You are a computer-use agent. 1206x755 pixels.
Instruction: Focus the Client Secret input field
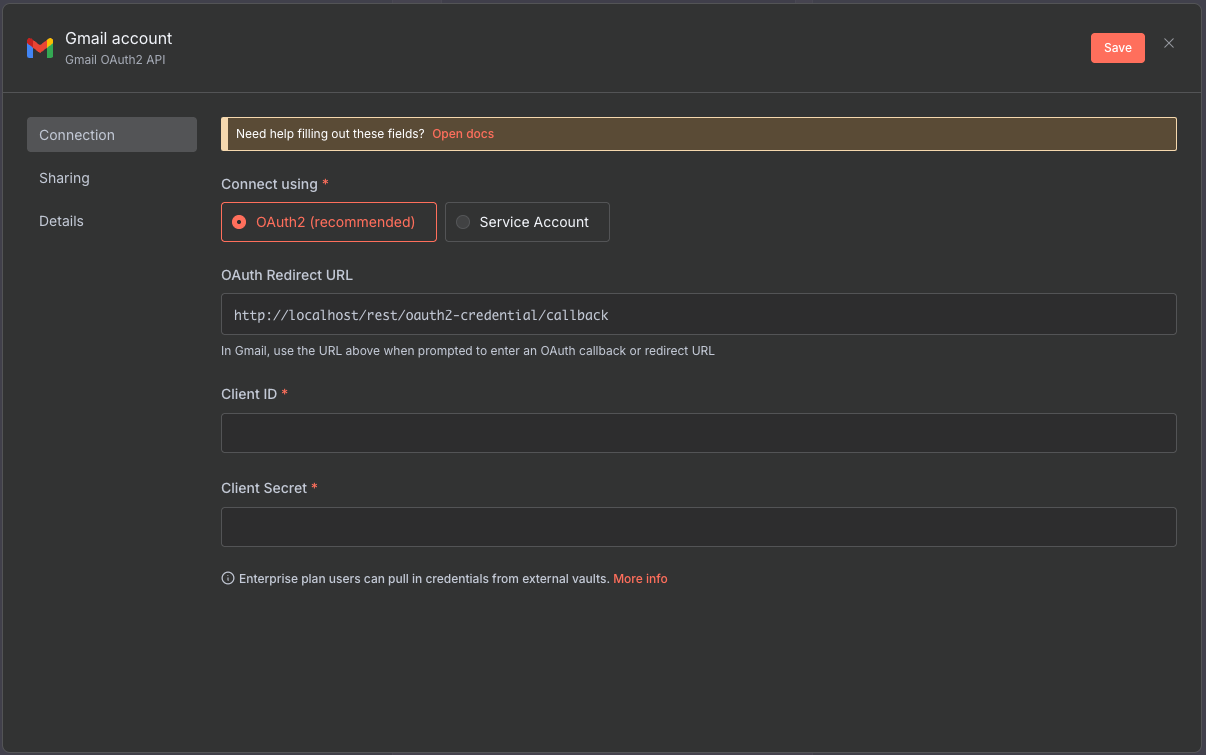coord(698,527)
